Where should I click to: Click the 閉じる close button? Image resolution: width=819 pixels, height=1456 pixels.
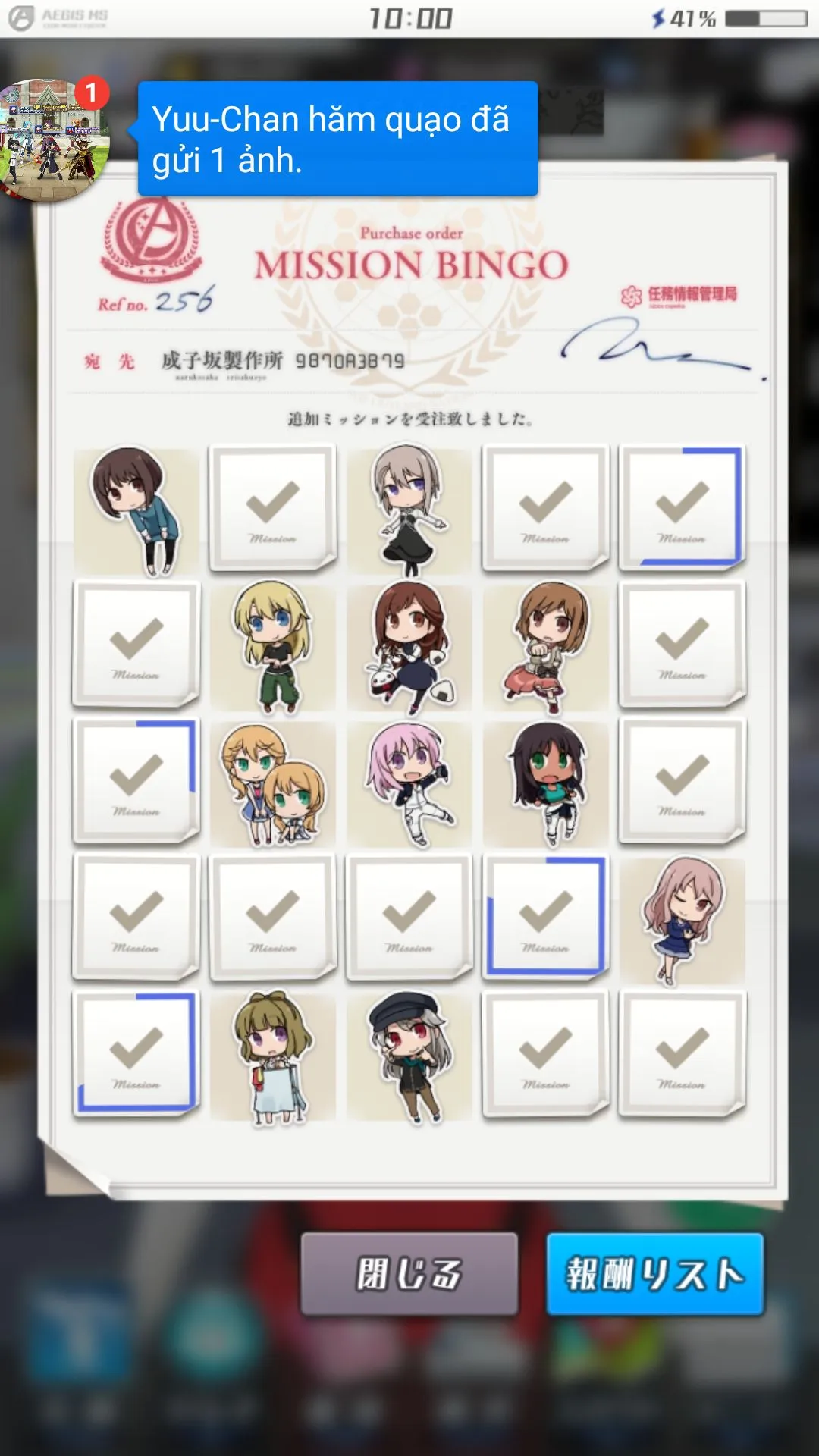click(x=409, y=1274)
